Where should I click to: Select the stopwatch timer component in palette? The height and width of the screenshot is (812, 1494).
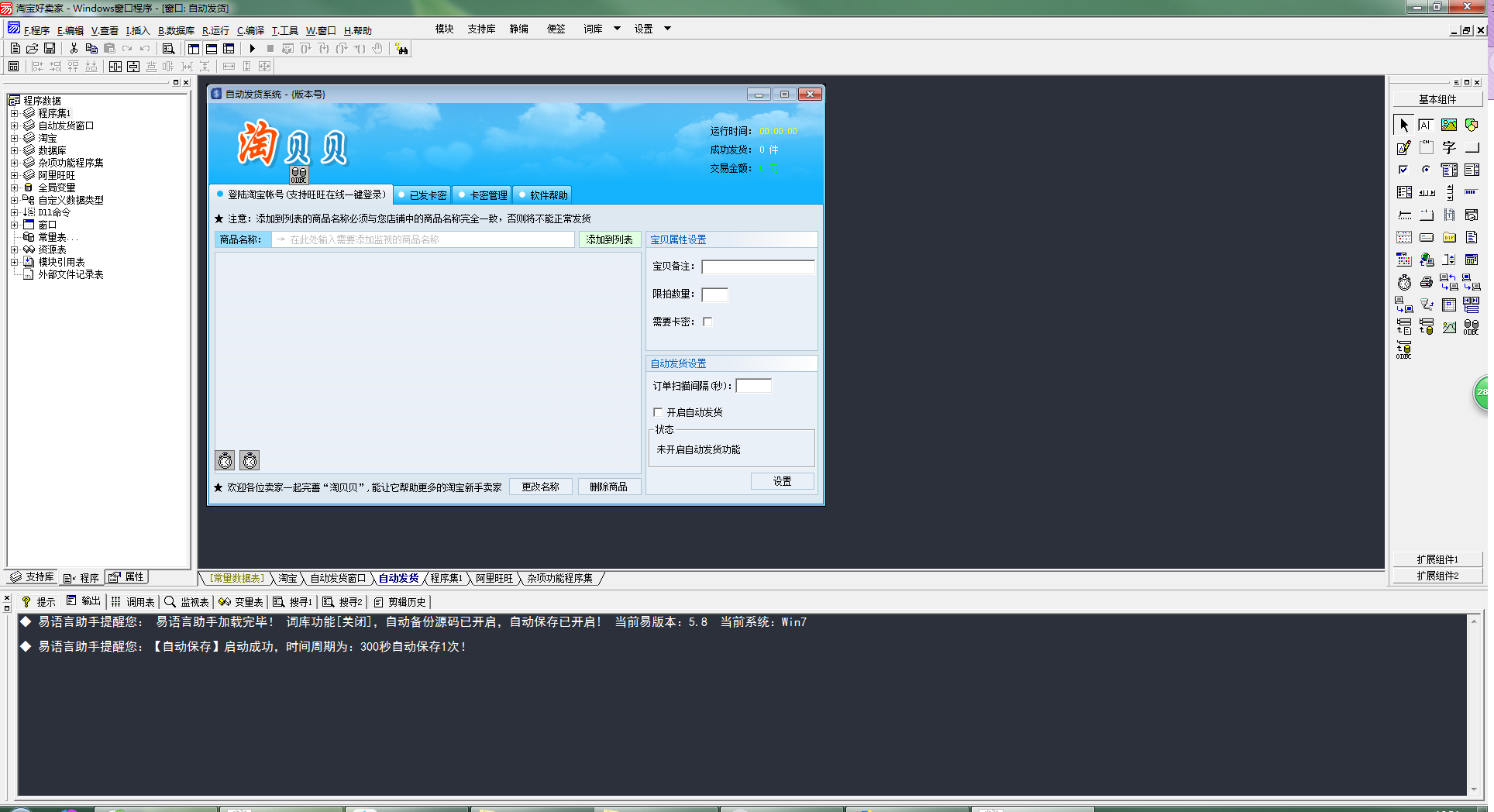click(x=1404, y=282)
